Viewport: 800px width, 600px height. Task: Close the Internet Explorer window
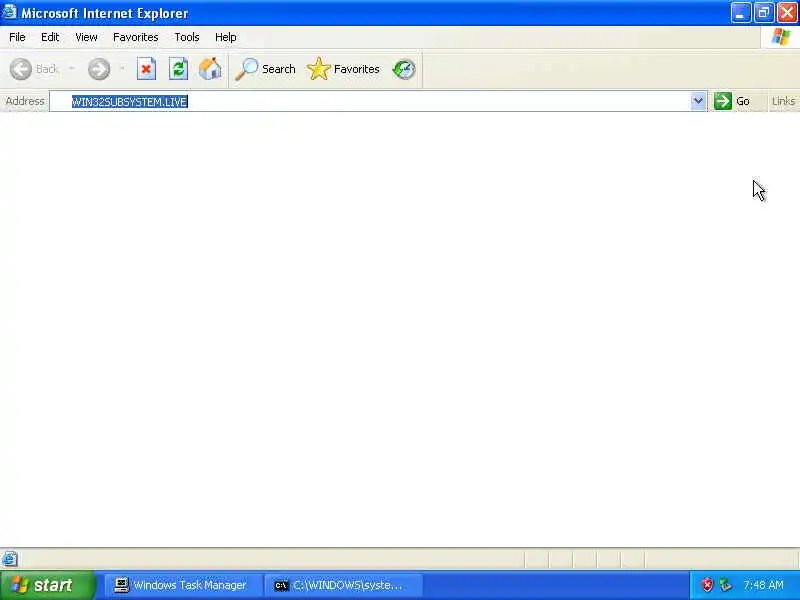click(787, 13)
